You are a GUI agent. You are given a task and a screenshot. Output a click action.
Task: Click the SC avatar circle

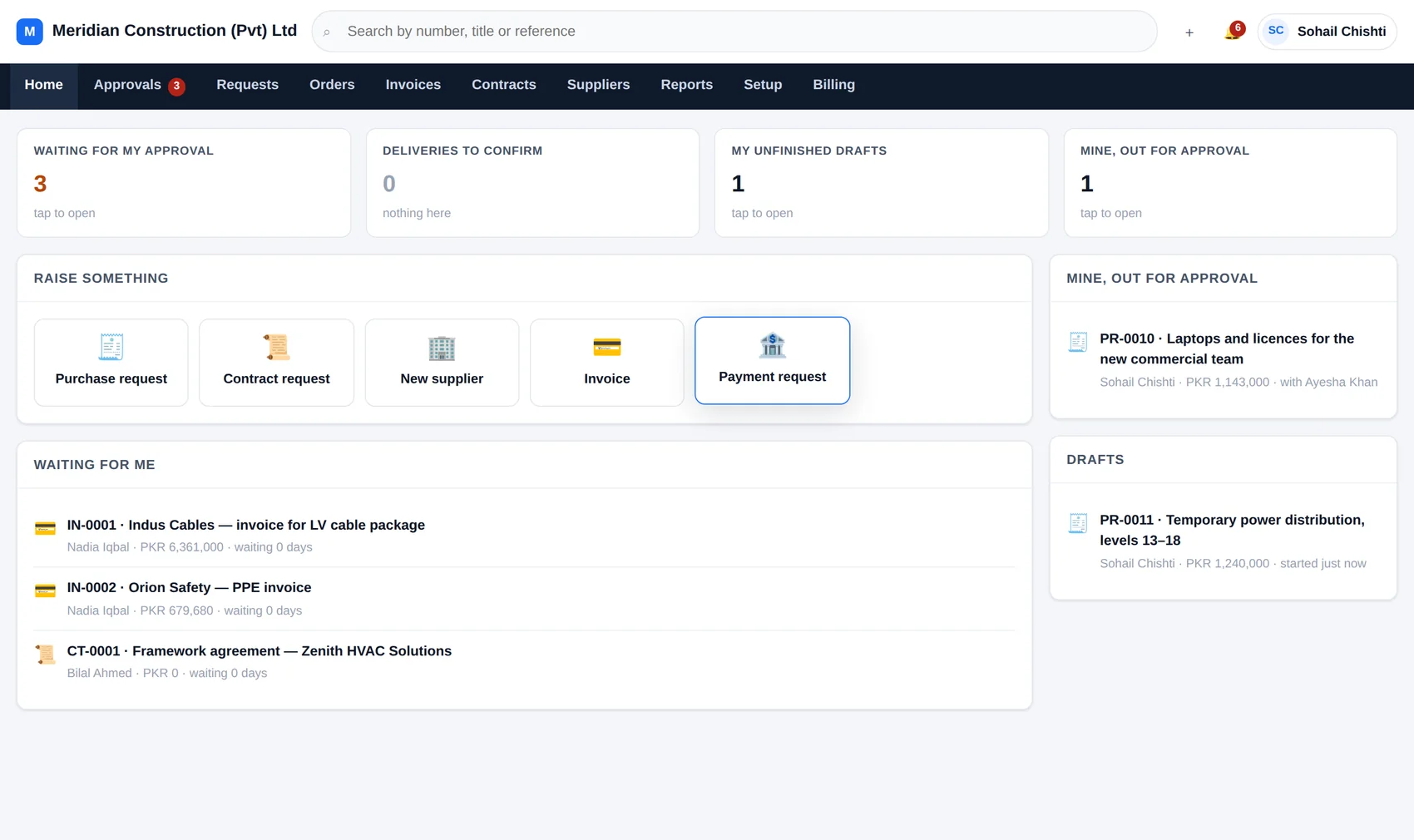click(1276, 32)
